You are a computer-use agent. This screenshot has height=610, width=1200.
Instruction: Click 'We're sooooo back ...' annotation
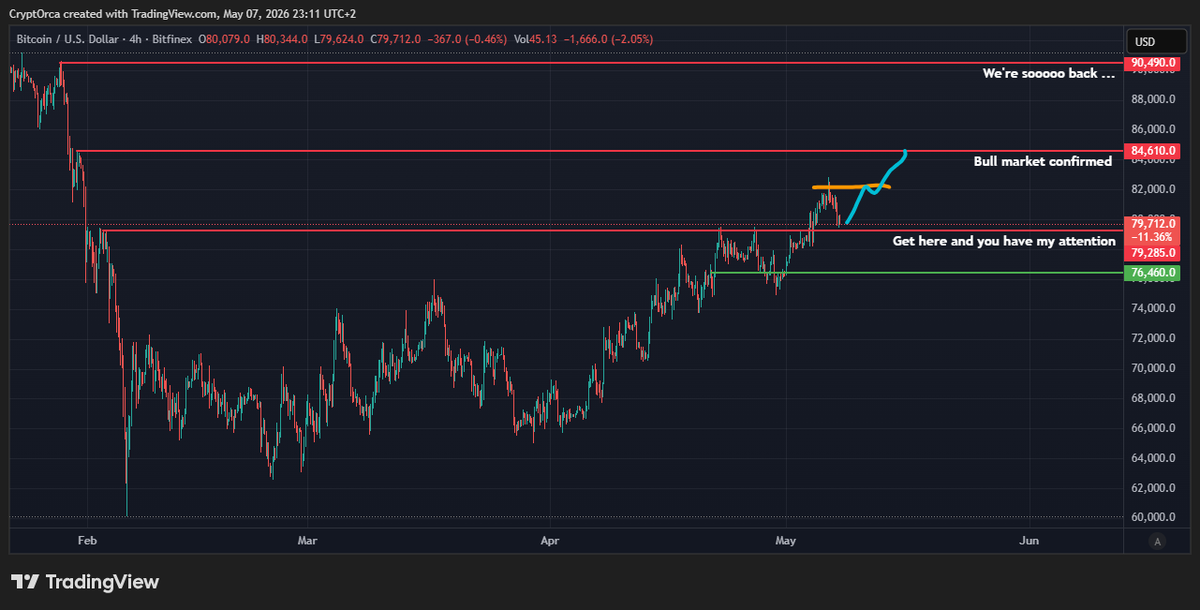[1048, 73]
